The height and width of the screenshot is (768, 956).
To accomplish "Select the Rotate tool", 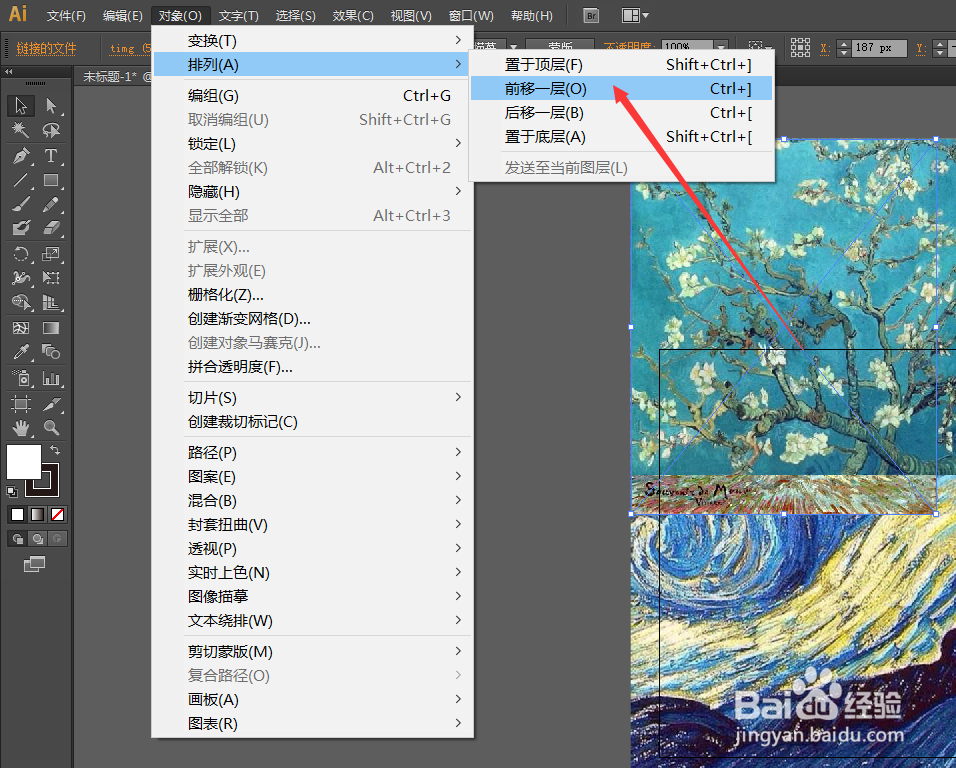I will tap(21, 254).
